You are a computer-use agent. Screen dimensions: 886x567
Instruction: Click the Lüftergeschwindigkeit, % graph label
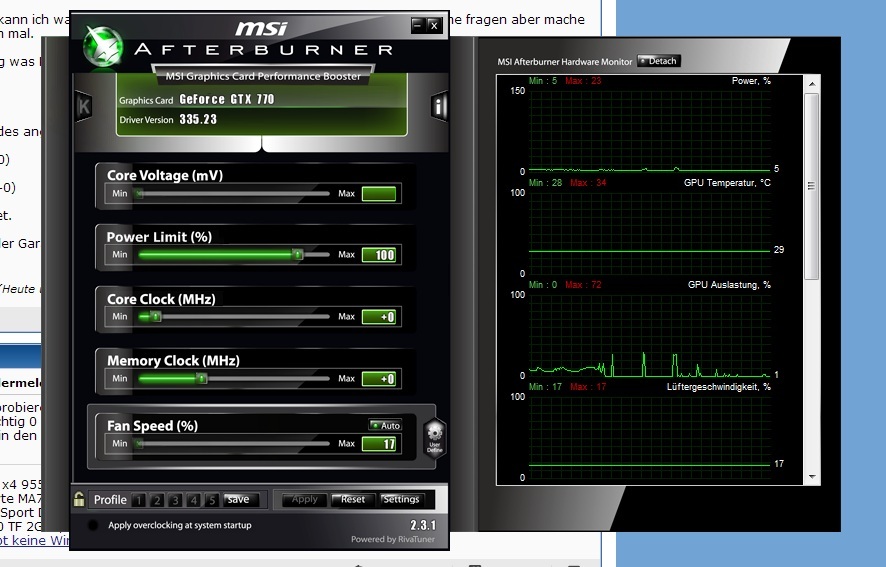click(x=718, y=387)
